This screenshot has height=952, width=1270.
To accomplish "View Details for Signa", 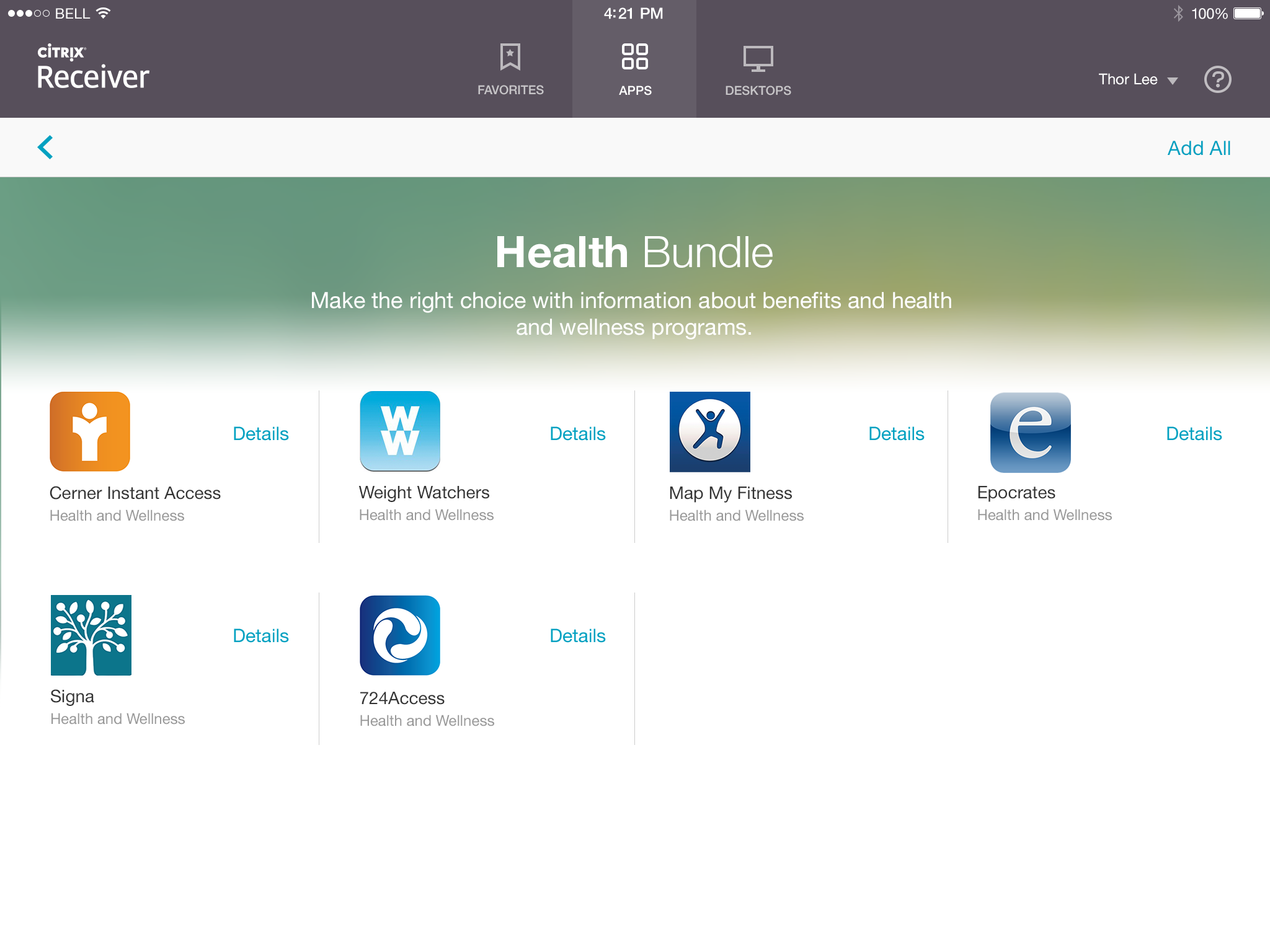I will (260, 635).
